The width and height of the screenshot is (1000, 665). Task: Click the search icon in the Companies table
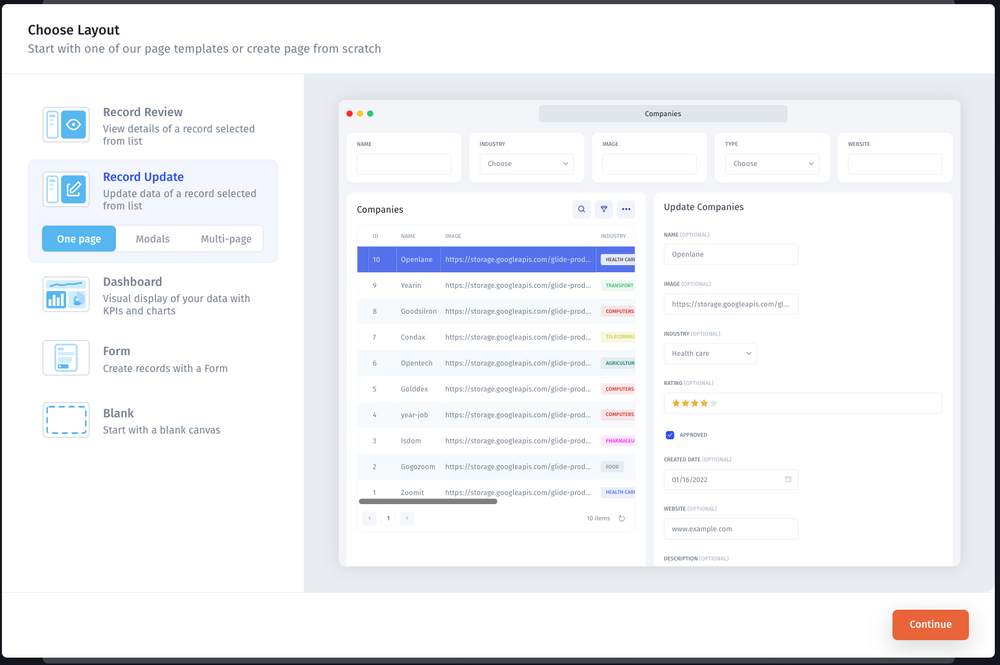[x=581, y=209]
